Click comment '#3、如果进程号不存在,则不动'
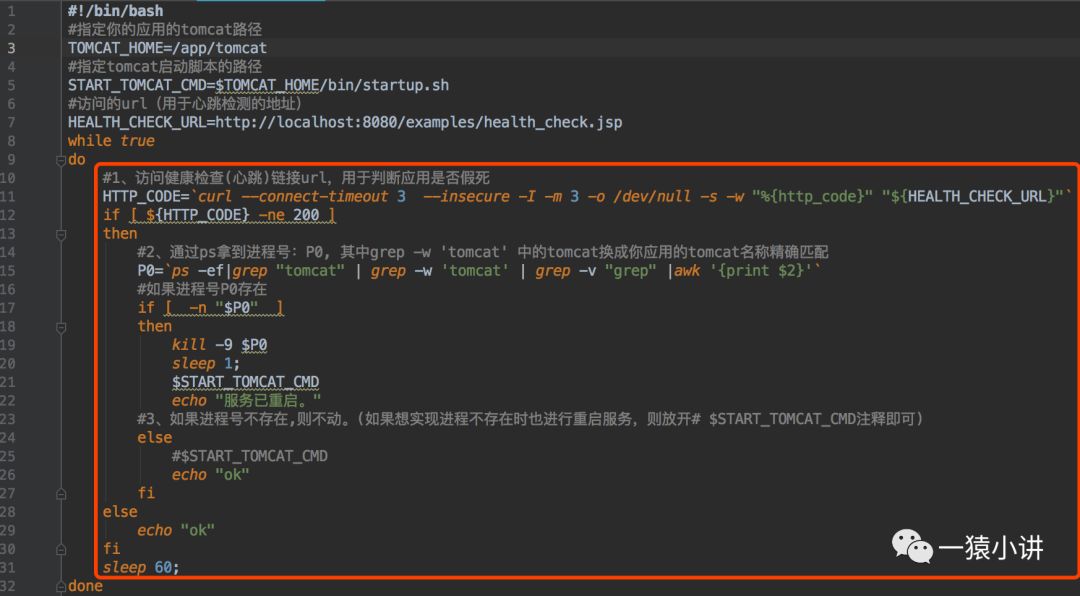 point(530,420)
